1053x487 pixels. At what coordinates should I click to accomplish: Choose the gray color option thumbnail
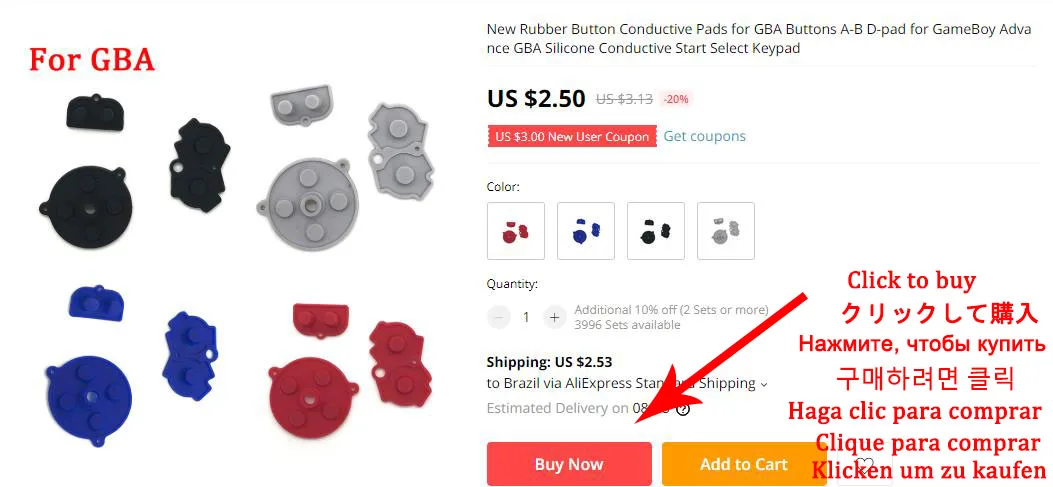726,230
